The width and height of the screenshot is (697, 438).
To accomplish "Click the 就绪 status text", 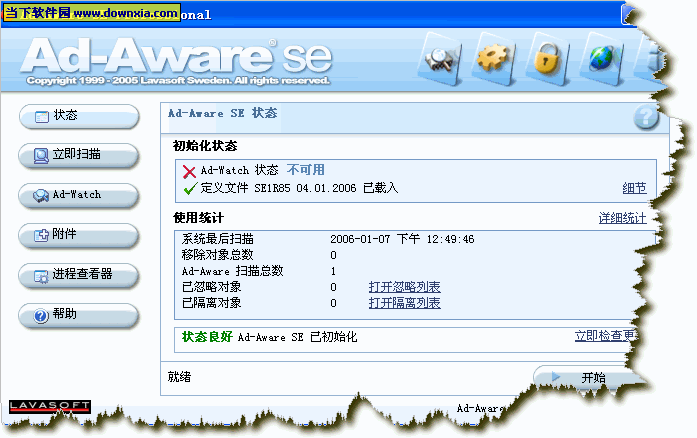I will (x=180, y=377).
